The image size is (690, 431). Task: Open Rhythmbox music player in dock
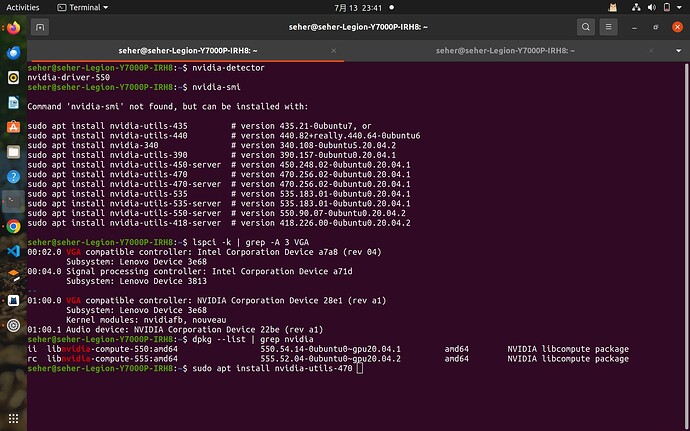click(x=13, y=77)
